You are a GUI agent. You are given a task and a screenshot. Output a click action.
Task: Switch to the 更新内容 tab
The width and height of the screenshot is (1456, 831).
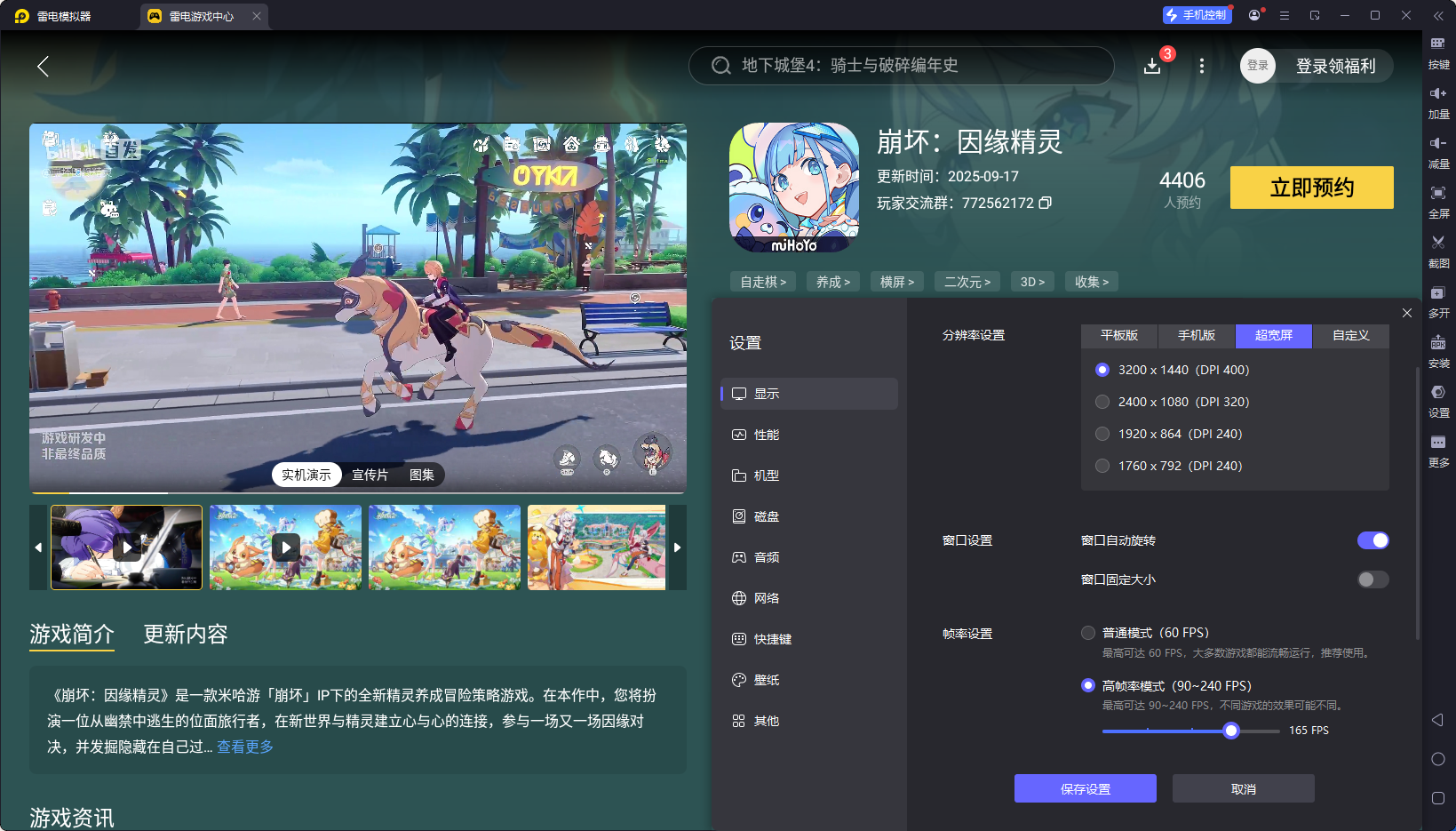pyautogui.click(x=185, y=635)
